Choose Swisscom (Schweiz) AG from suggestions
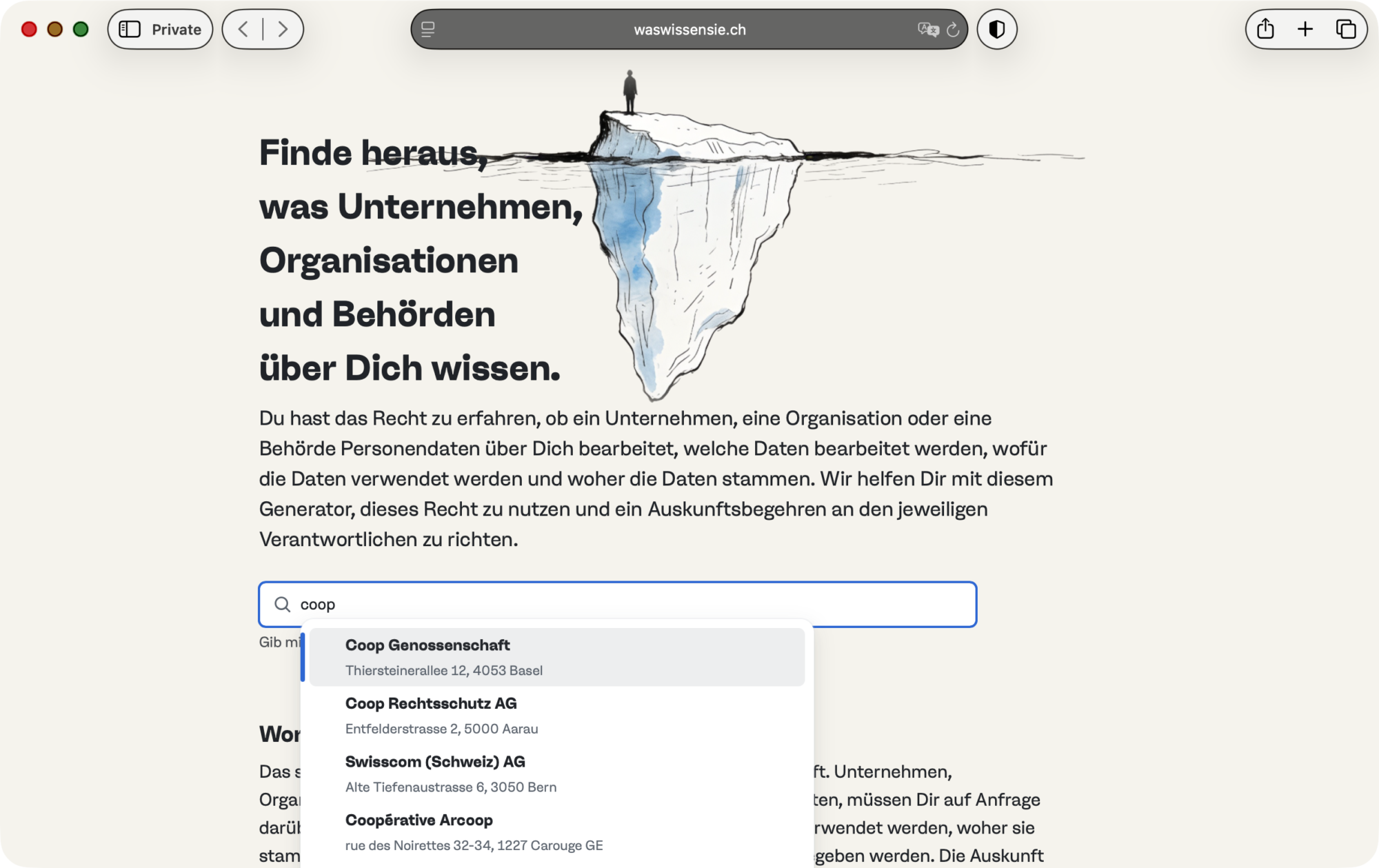1379x868 pixels. [557, 774]
